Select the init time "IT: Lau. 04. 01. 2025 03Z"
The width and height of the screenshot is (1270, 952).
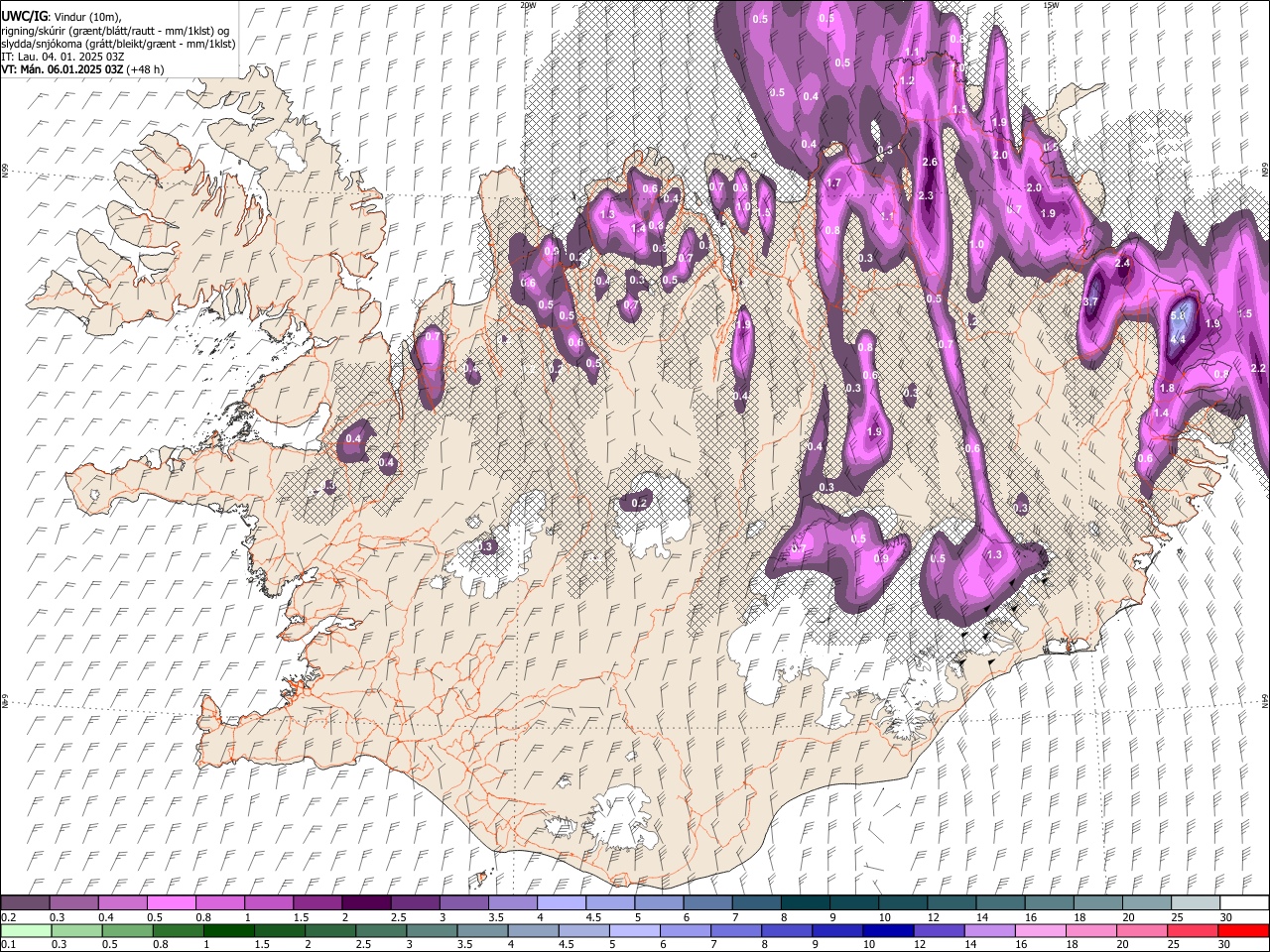pos(62,57)
